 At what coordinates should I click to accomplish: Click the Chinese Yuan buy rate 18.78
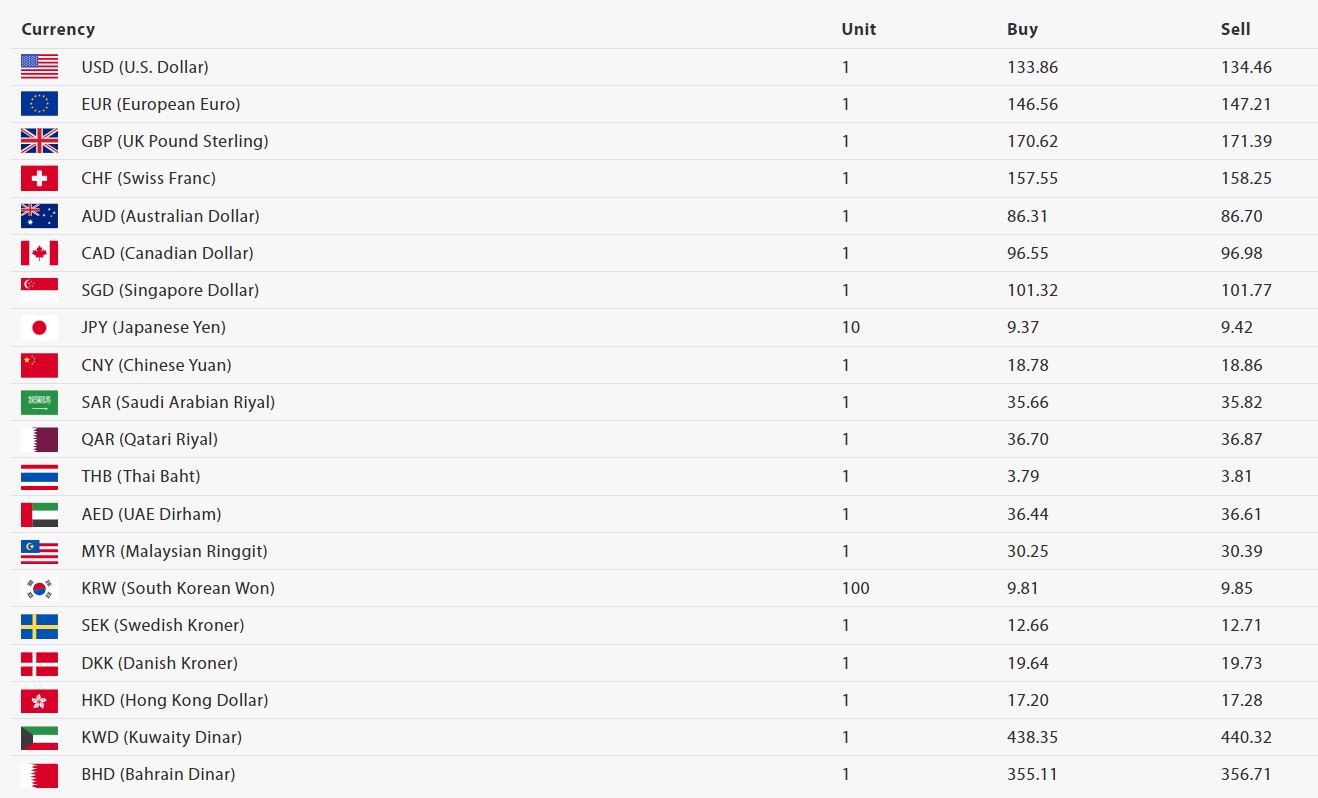coord(1027,365)
